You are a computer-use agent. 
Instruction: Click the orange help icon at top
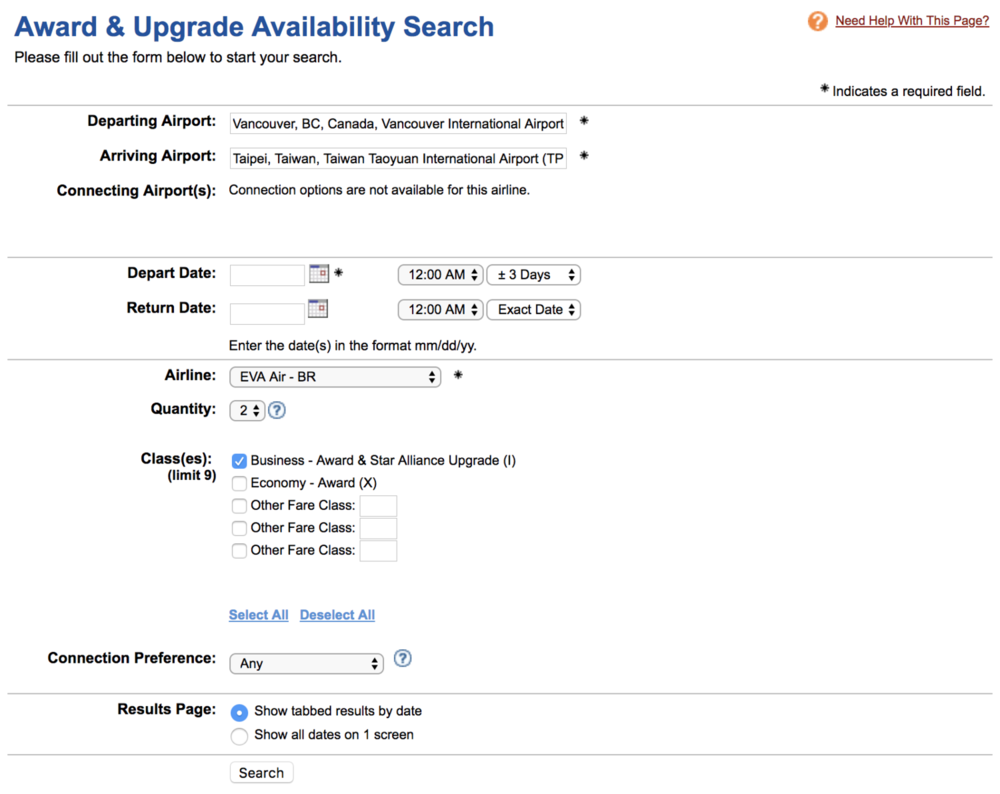[x=818, y=21]
